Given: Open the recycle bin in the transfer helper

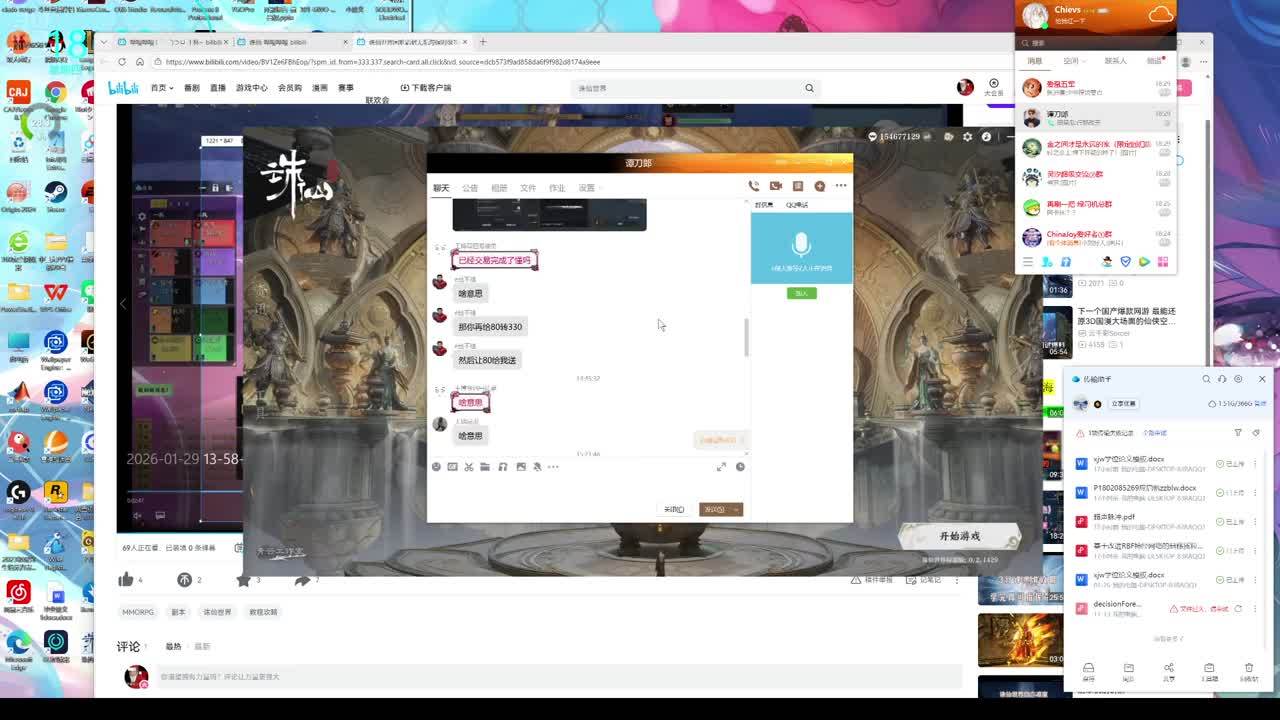Looking at the screenshot, I should tap(1249, 672).
